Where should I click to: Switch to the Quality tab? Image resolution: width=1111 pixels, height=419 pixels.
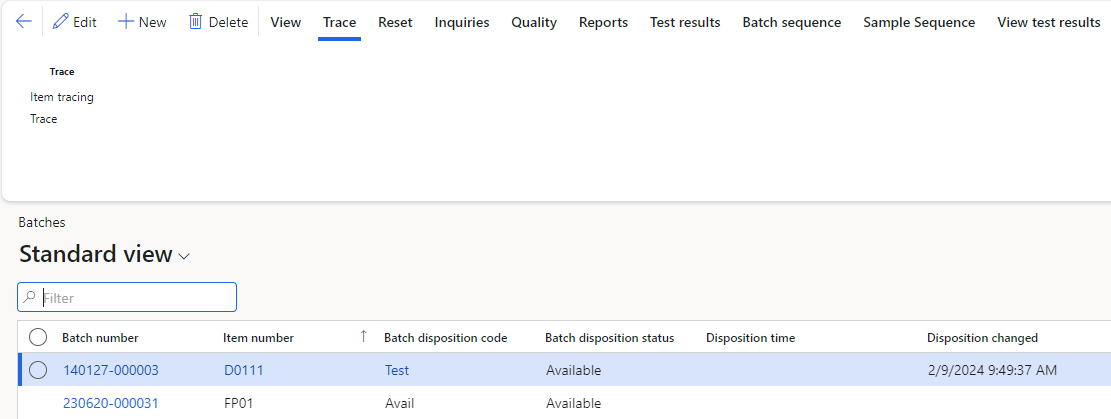click(534, 22)
